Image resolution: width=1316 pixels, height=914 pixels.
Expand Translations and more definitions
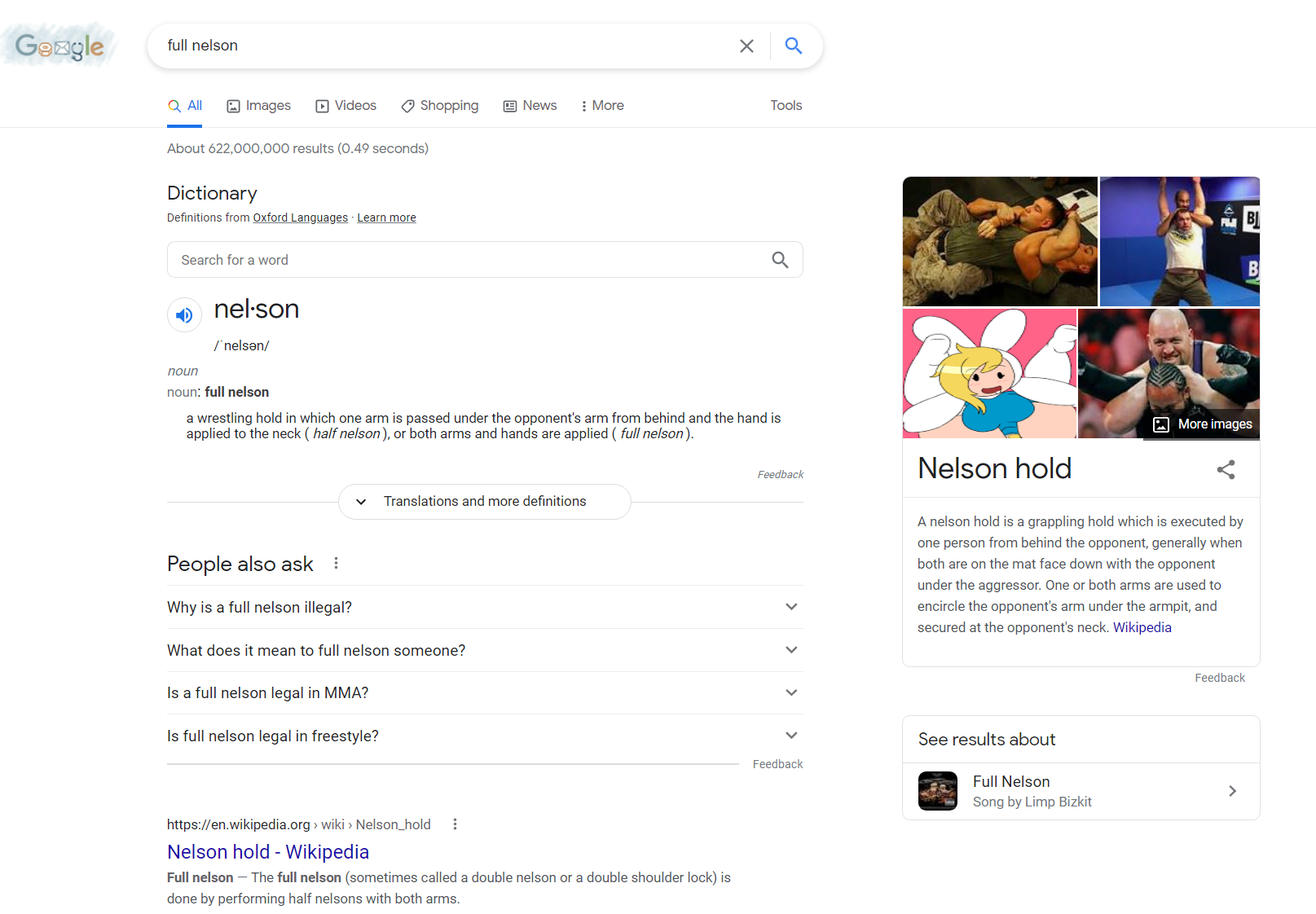click(484, 501)
